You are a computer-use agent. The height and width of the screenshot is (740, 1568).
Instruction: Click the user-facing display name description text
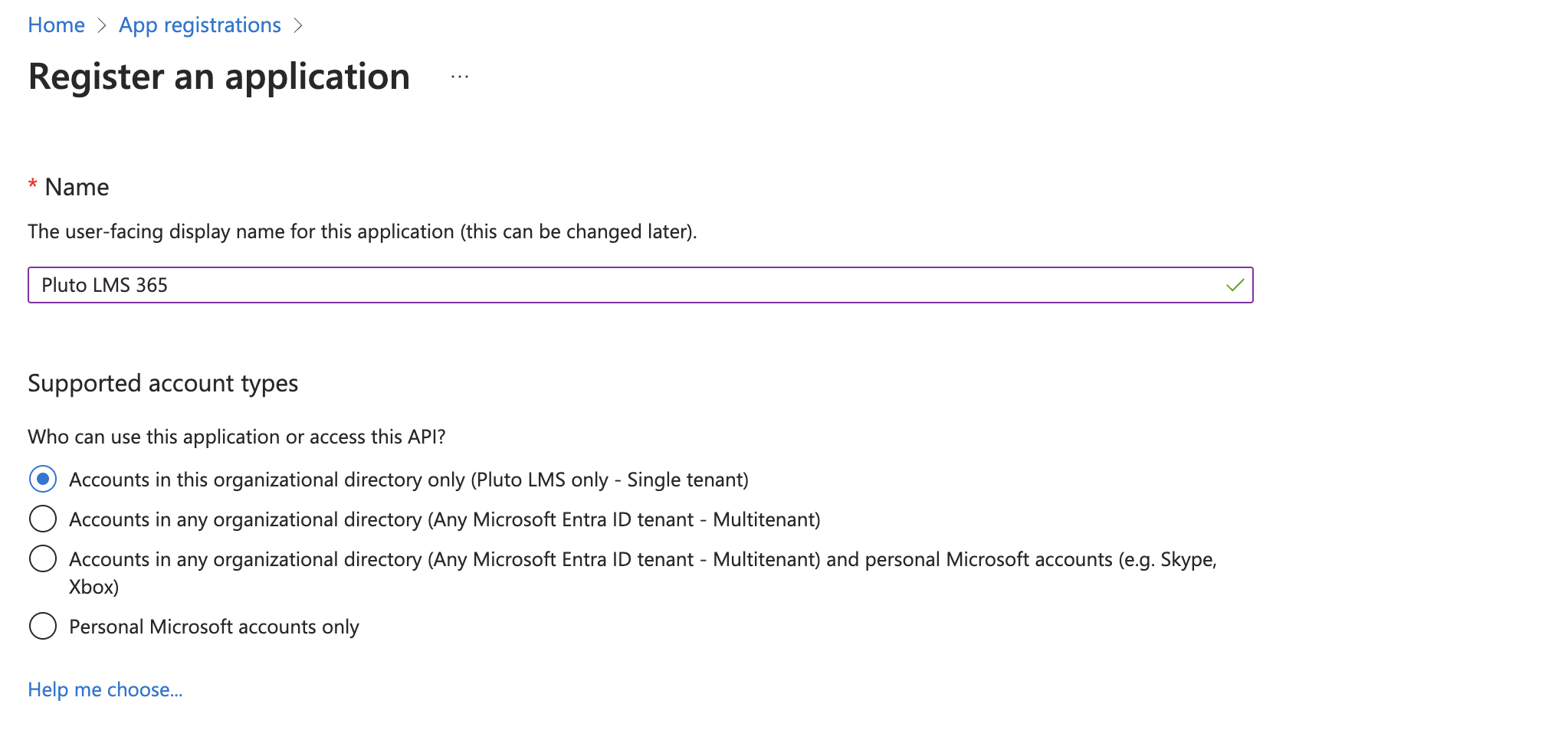362,231
